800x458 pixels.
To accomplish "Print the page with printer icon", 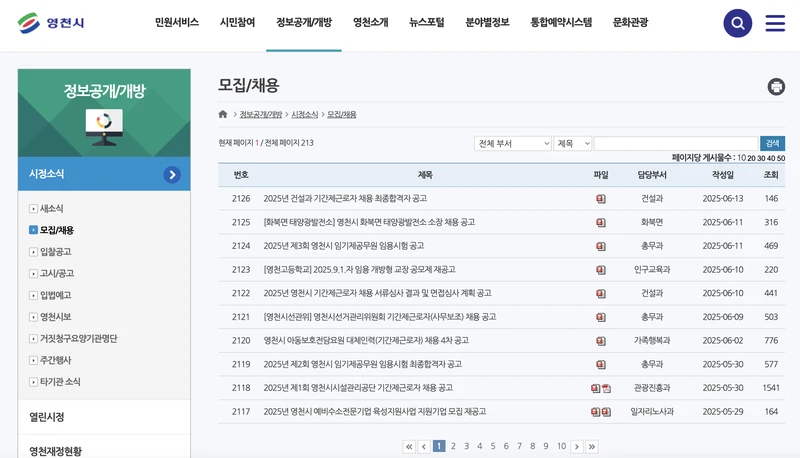I will tap(776, 87).
